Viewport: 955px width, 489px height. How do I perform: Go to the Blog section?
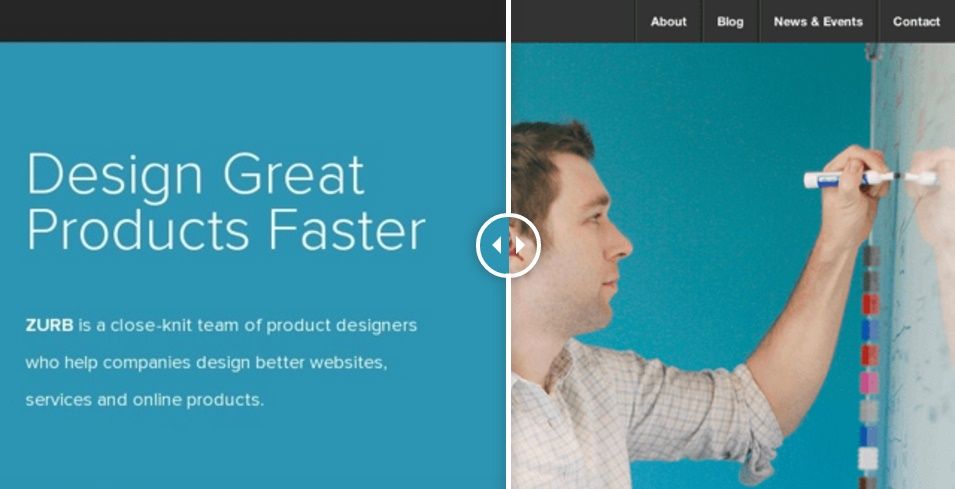730,21
